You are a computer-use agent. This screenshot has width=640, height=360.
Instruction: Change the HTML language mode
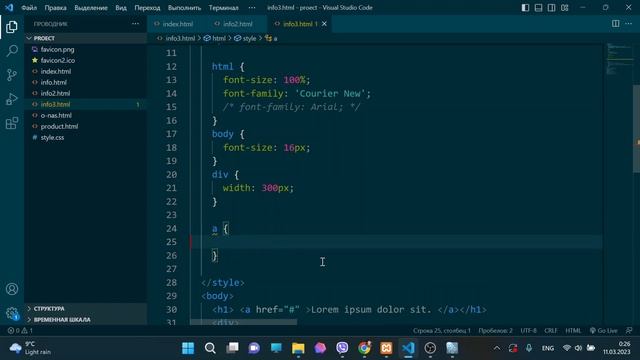point(573,331)
